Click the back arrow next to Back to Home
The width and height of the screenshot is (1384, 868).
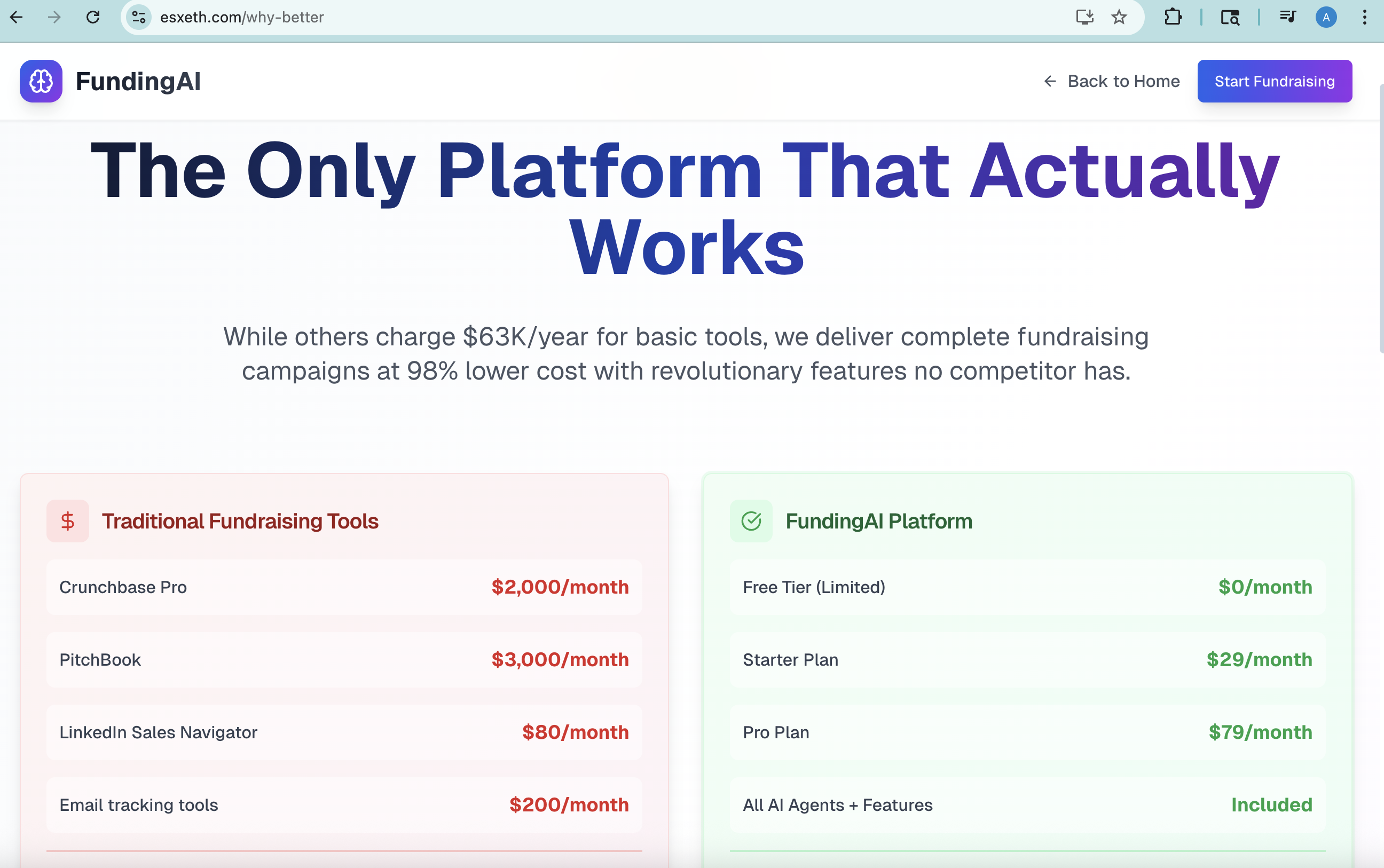pyautogui.click(x=1049, y=81)
